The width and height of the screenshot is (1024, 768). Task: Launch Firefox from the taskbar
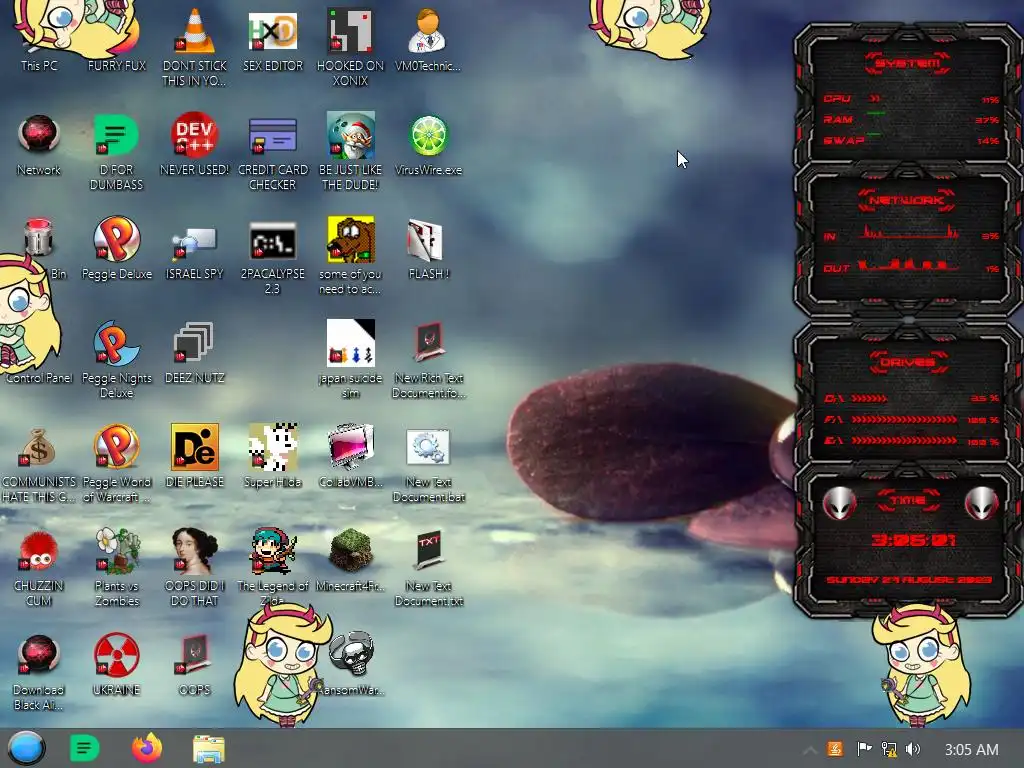click(147, 748)
